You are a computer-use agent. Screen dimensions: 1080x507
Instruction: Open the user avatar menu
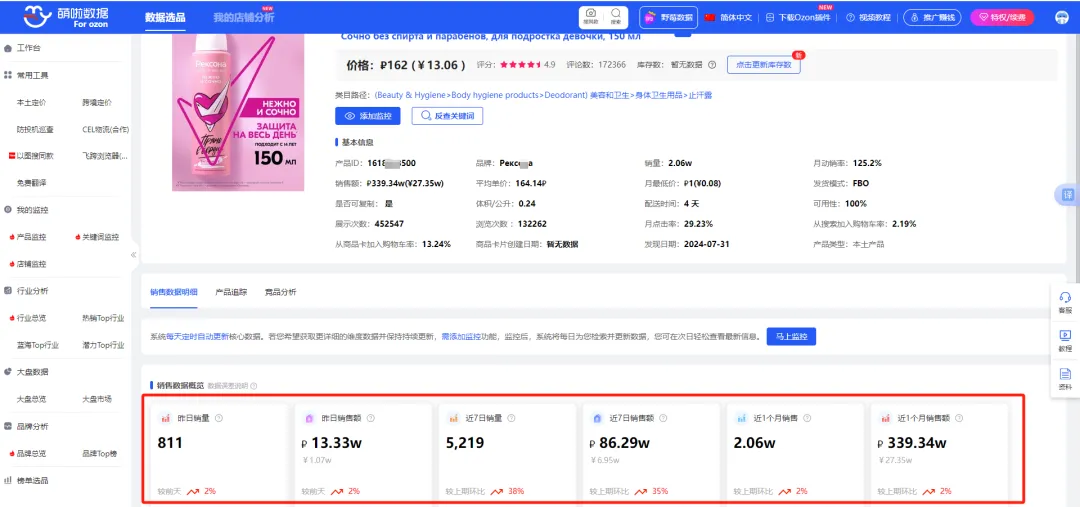[1061, 17]
